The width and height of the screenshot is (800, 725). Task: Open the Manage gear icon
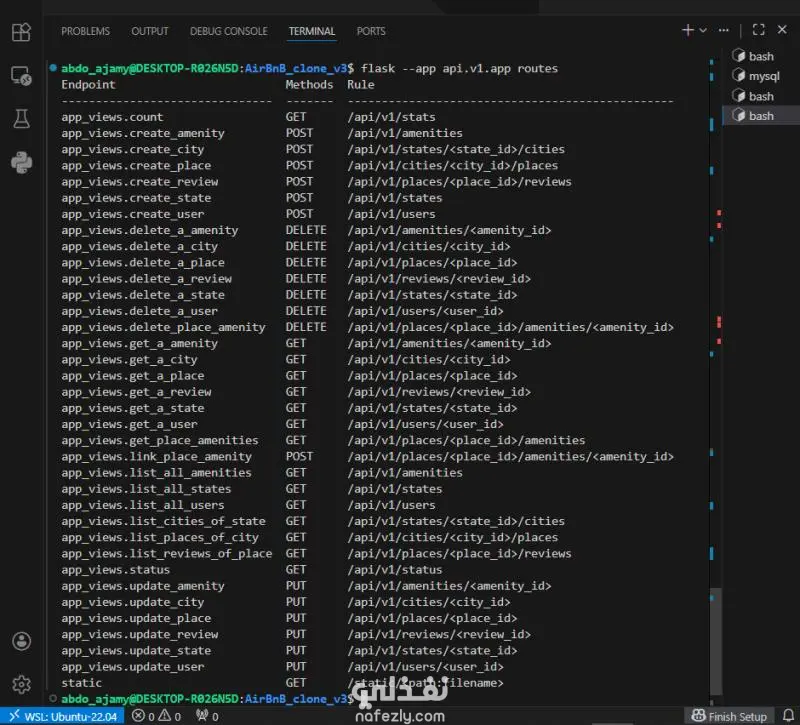click(21, 684)
